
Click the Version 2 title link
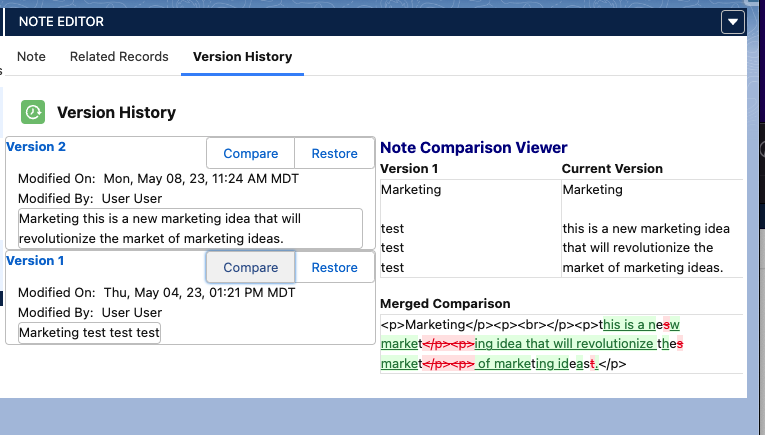[36, 147]
